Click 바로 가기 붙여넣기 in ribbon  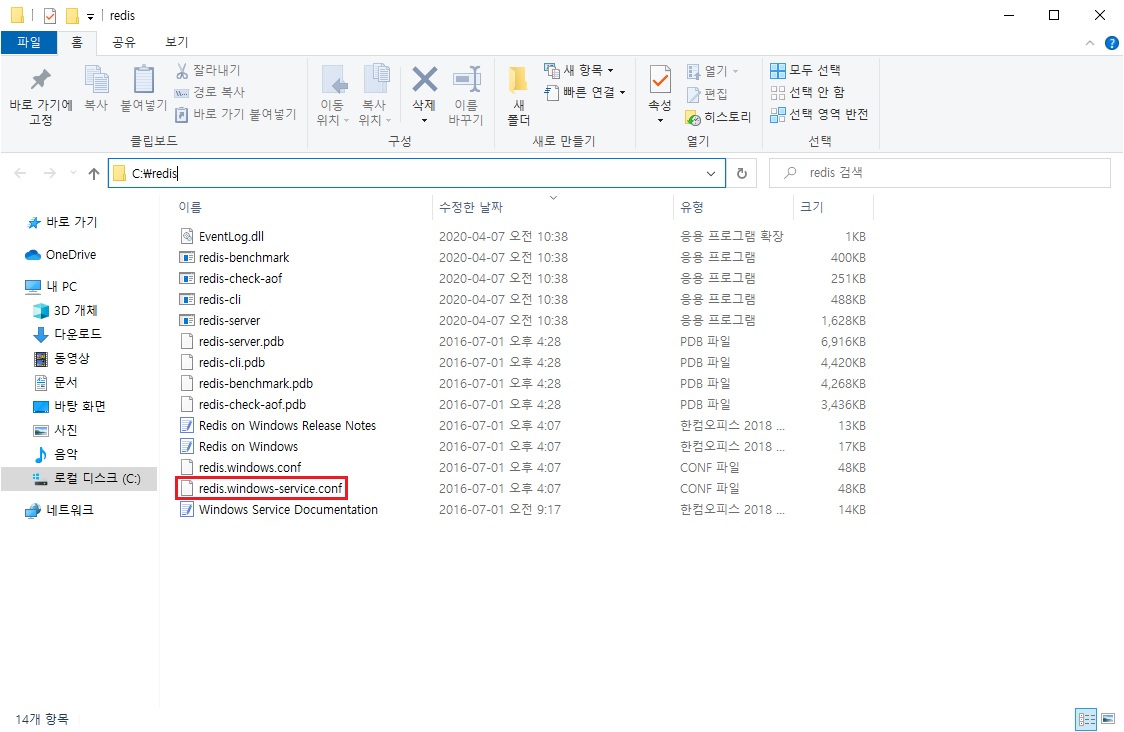(x=235, y=114)
